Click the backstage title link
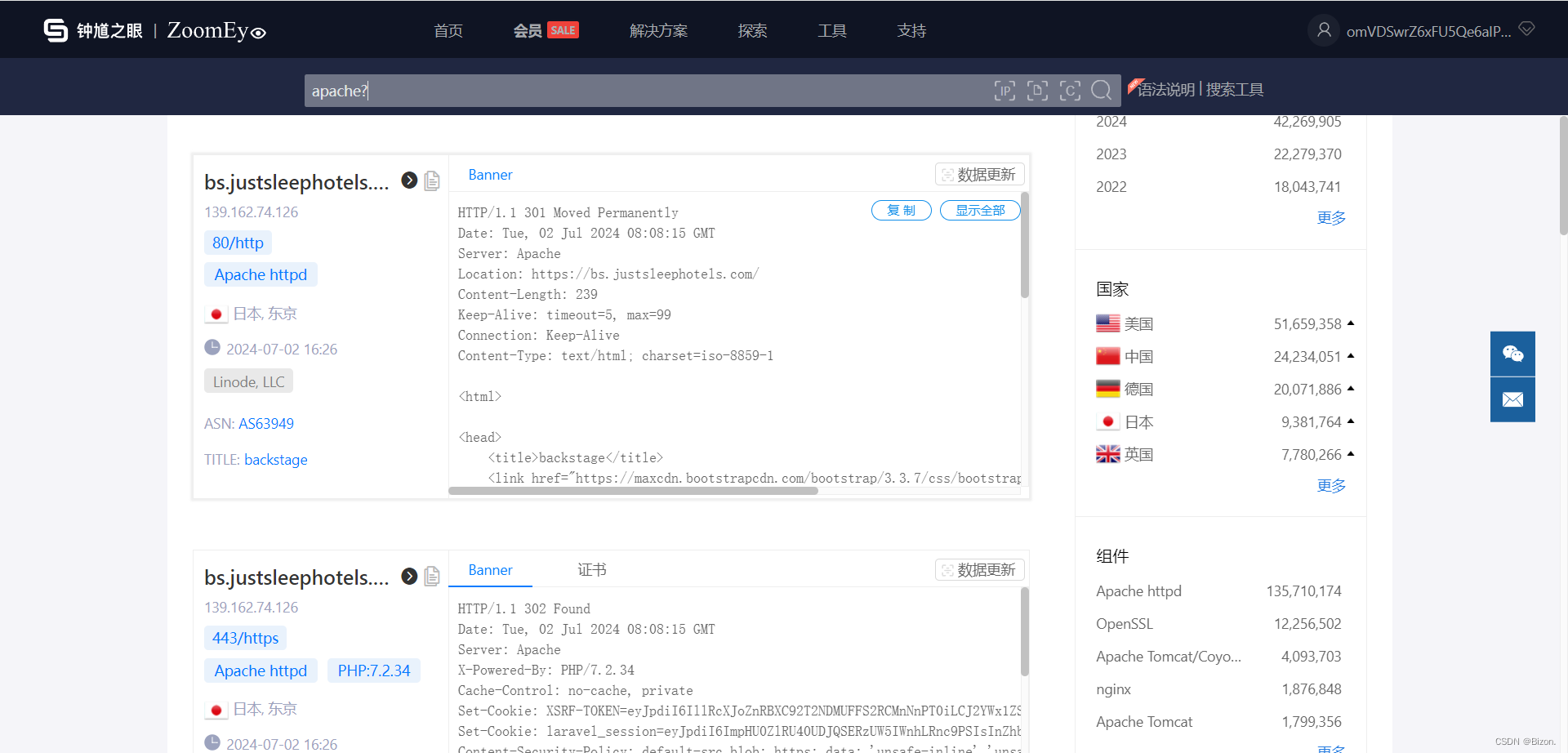1568x753 pixels. click(276, 460)
